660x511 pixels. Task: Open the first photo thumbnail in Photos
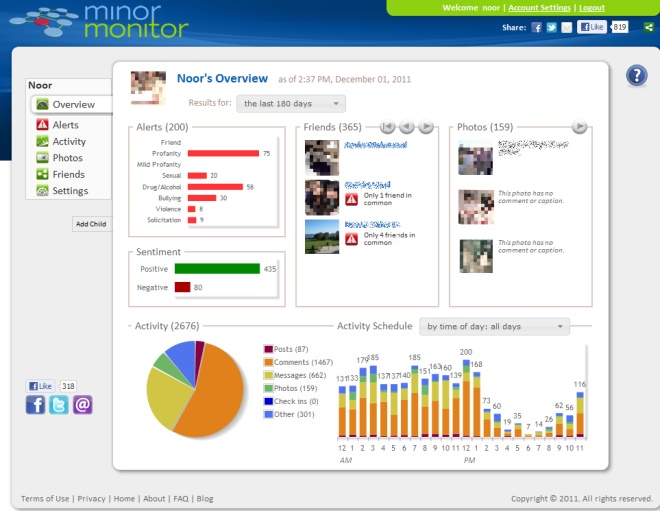coord(476,158)
